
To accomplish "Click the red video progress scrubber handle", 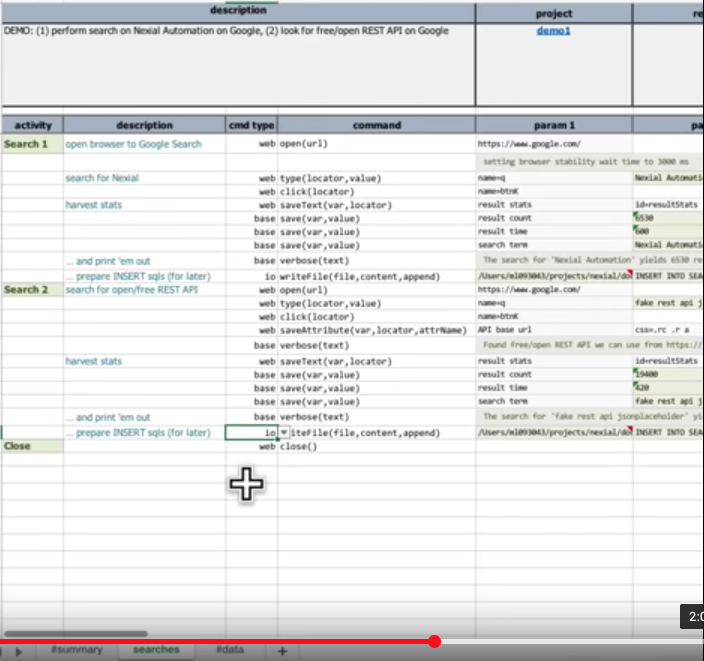I will pos(434,641).
